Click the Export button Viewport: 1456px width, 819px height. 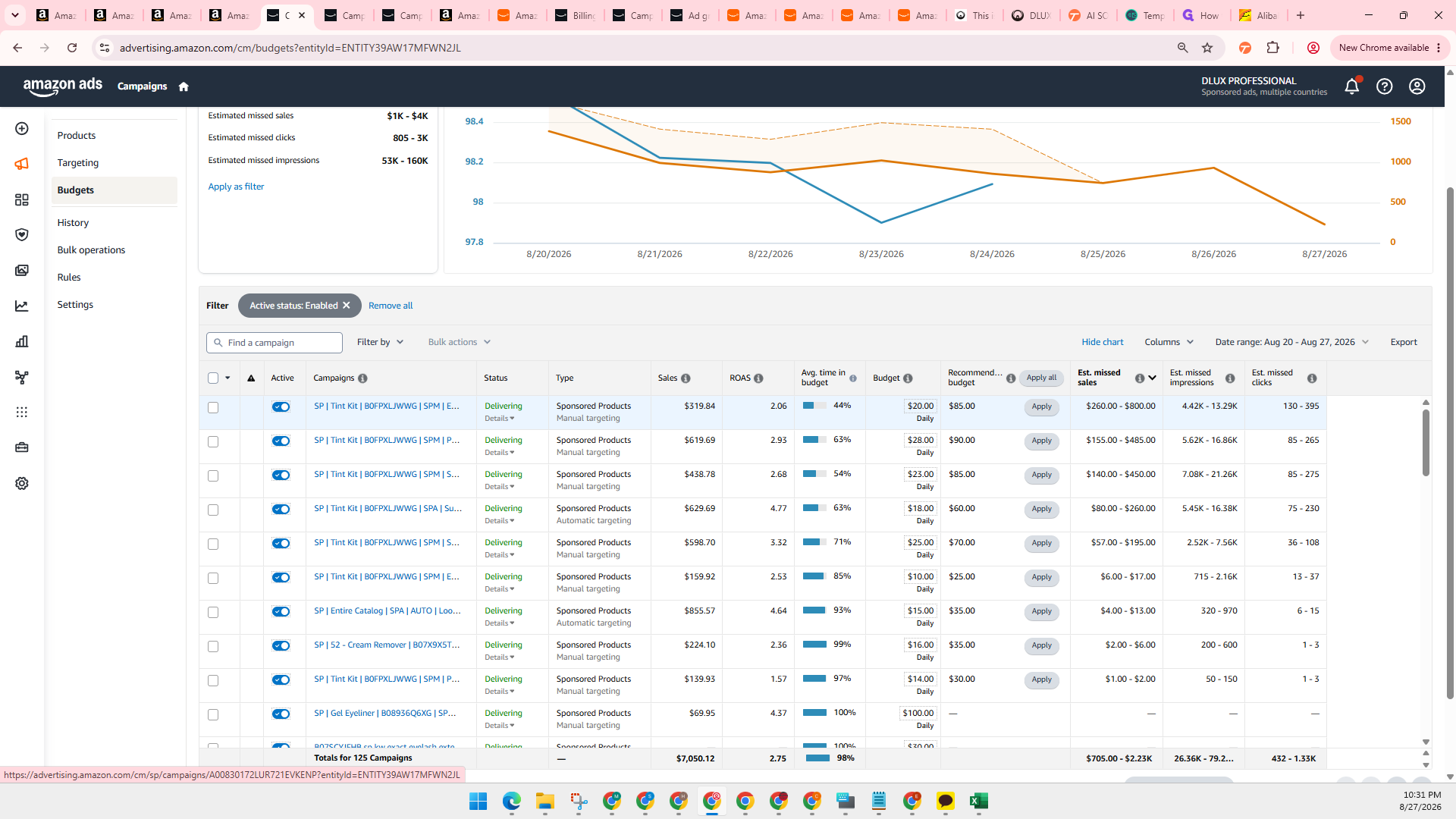tap(1404, 343)
